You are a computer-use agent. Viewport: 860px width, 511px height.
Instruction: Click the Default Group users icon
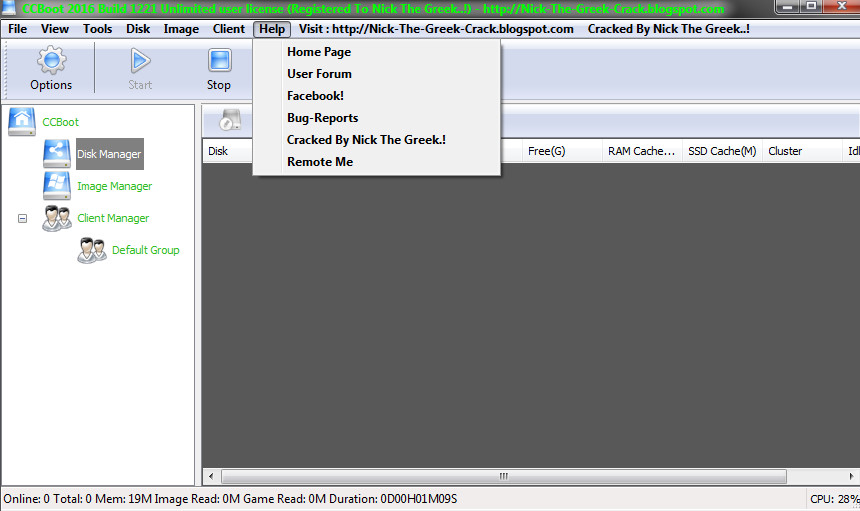pos(92,250)
